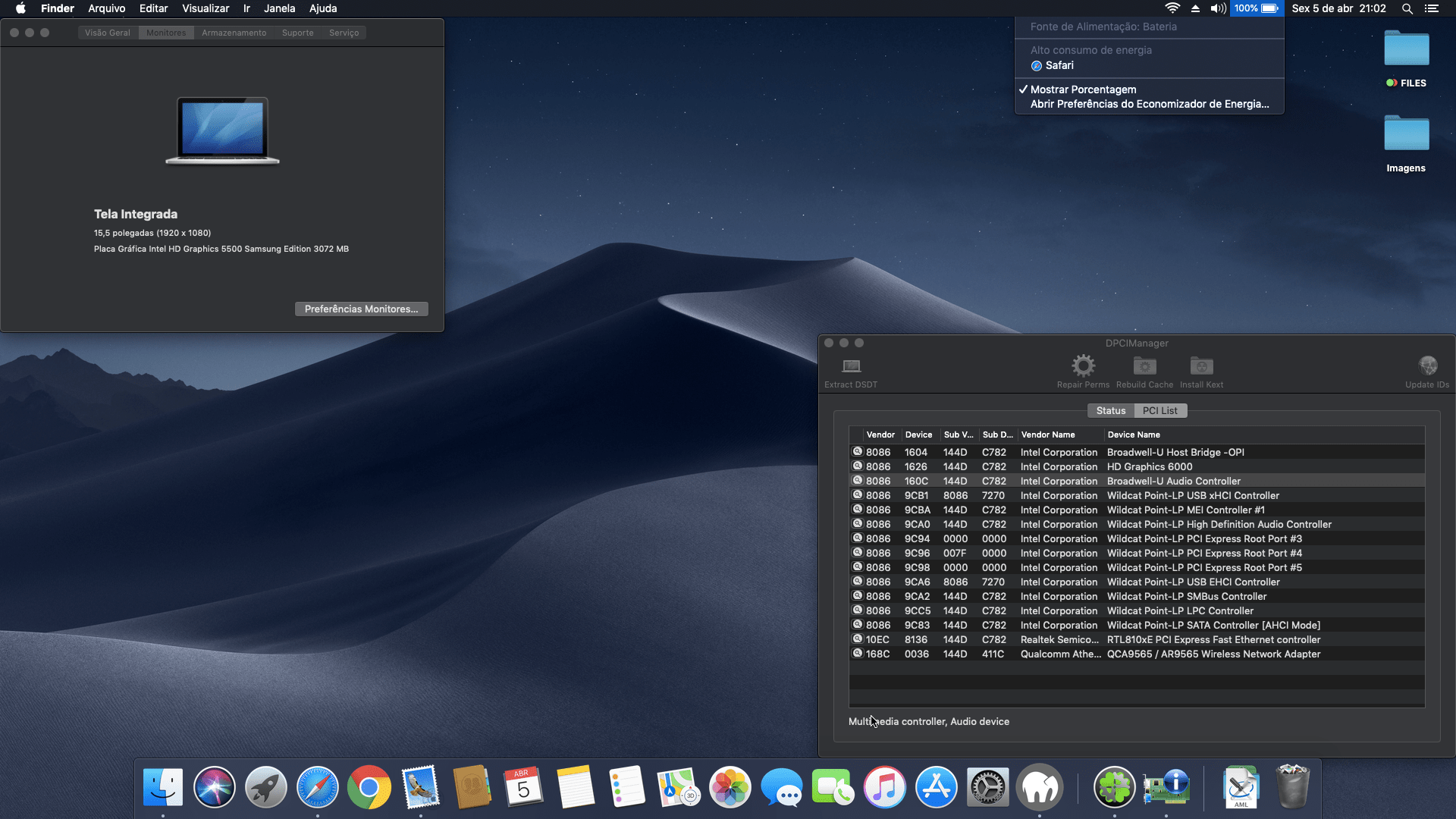This screenshot has width=1456, height=819.
Task: Click the Install Kext icon
Action: tap(1201, 366)
